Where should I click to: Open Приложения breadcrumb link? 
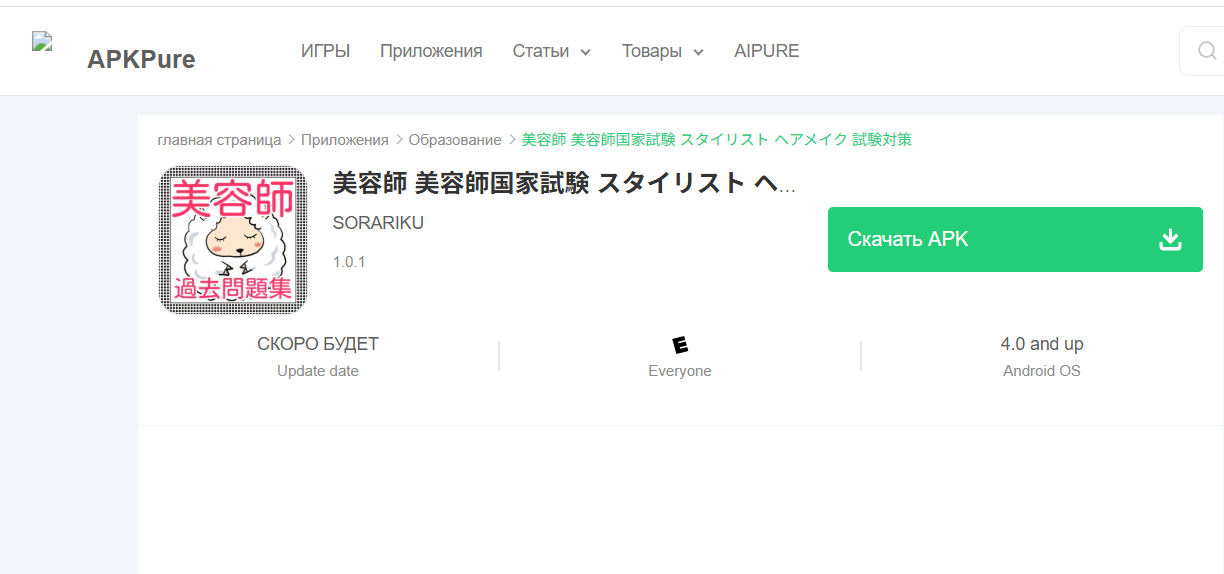pyautogui.click(x=345, y=140)
